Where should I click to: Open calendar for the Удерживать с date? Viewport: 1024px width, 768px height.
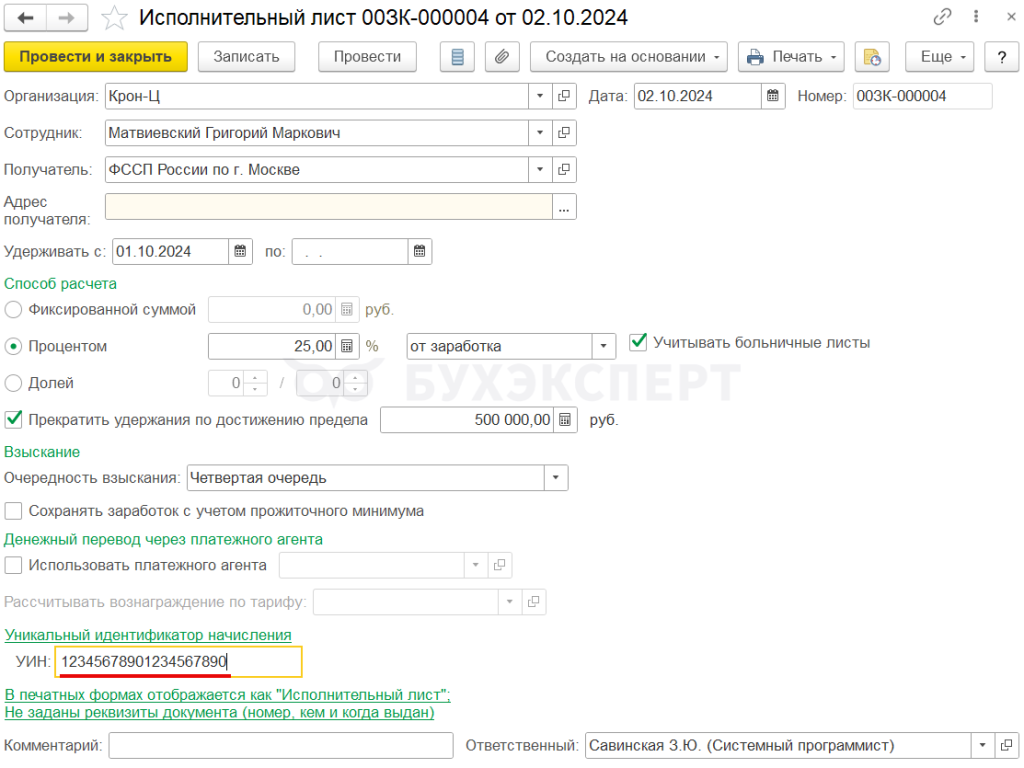(241, 252)
